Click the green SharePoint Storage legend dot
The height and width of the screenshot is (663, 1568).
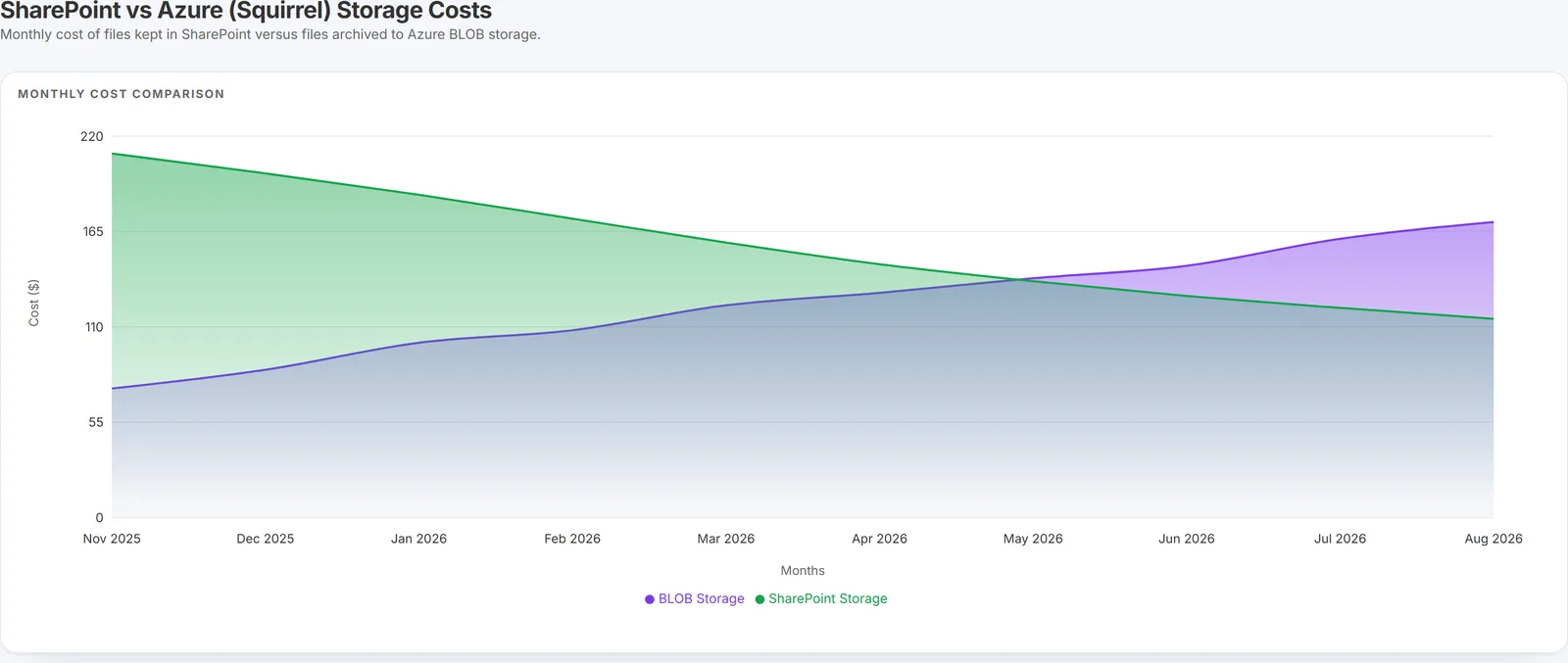click(759, 599)
